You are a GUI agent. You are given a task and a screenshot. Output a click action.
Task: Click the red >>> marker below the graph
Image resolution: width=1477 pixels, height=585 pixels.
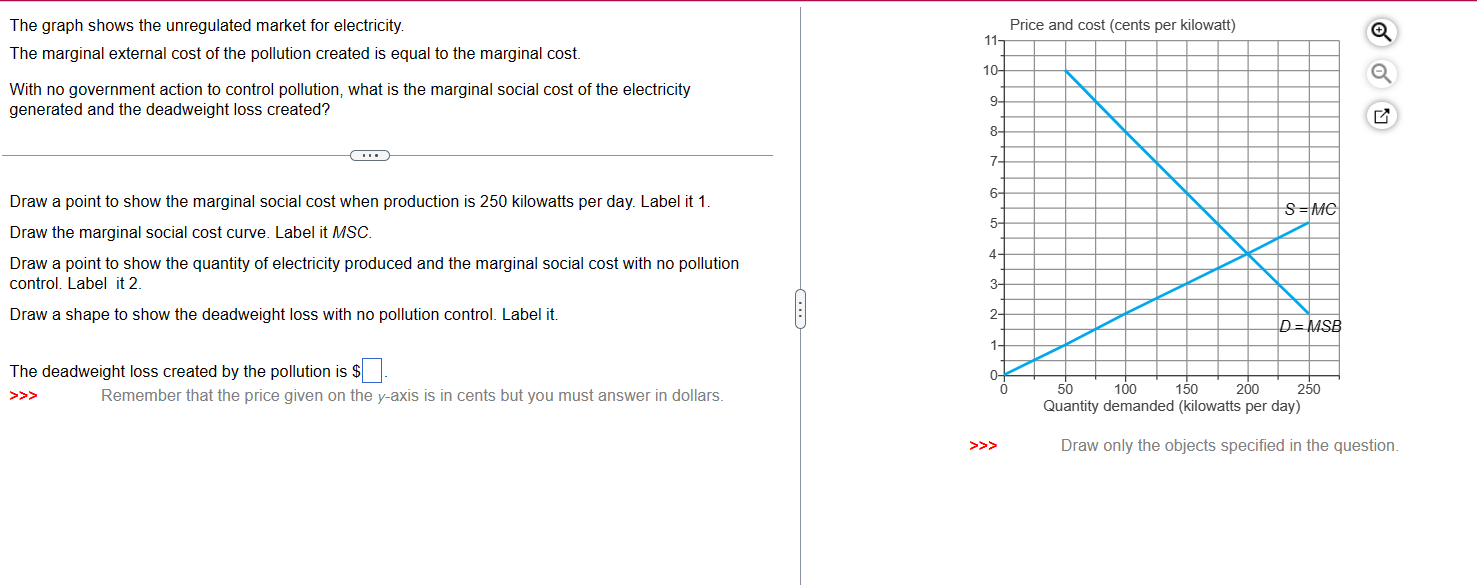click(x=983, y=446)
